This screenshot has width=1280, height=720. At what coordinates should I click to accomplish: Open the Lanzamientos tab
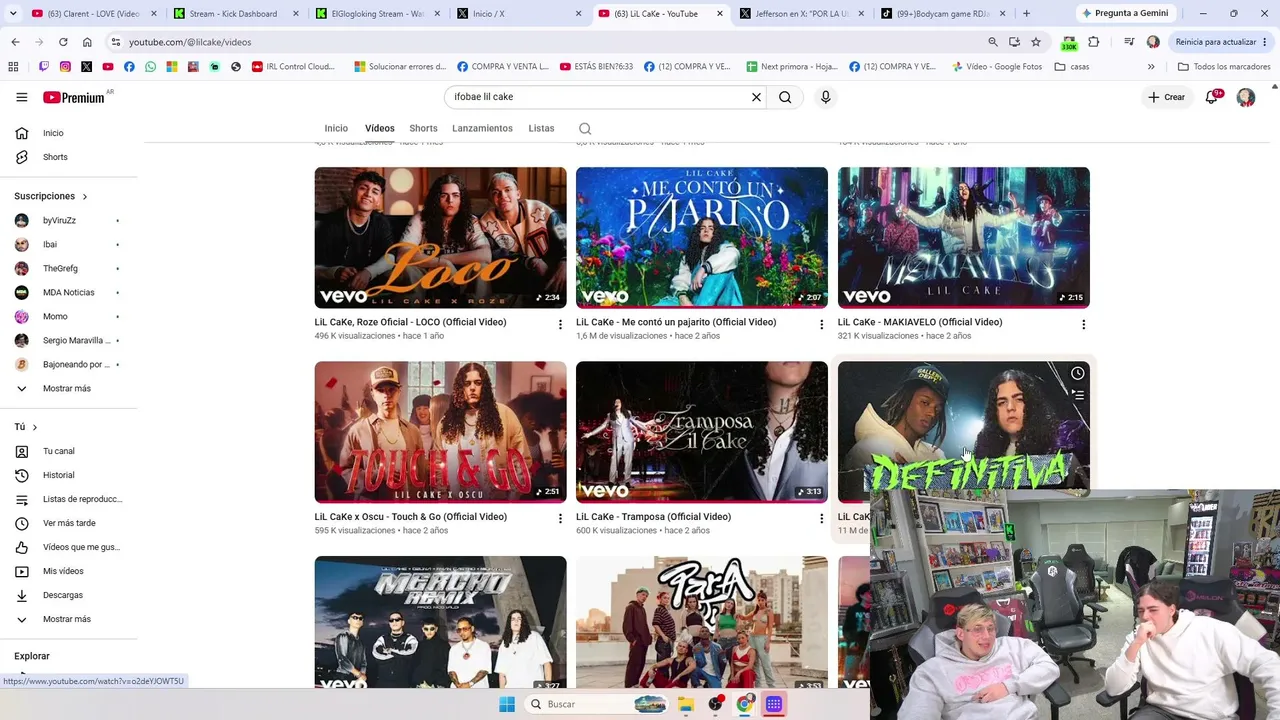pos(482,128)
